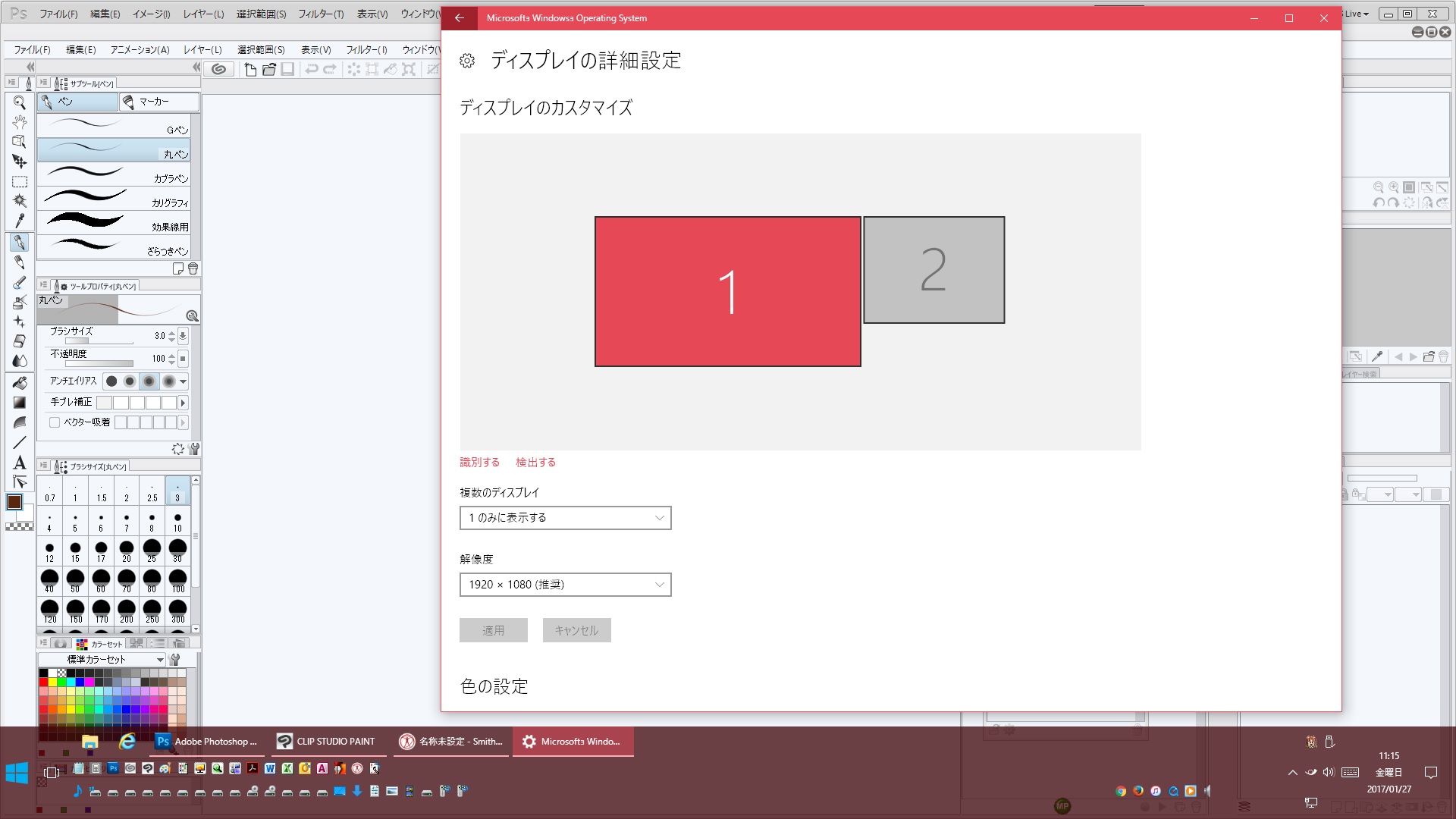1456x819 pixels.
Task: Click the 検出する link
Action: (535, 462)
